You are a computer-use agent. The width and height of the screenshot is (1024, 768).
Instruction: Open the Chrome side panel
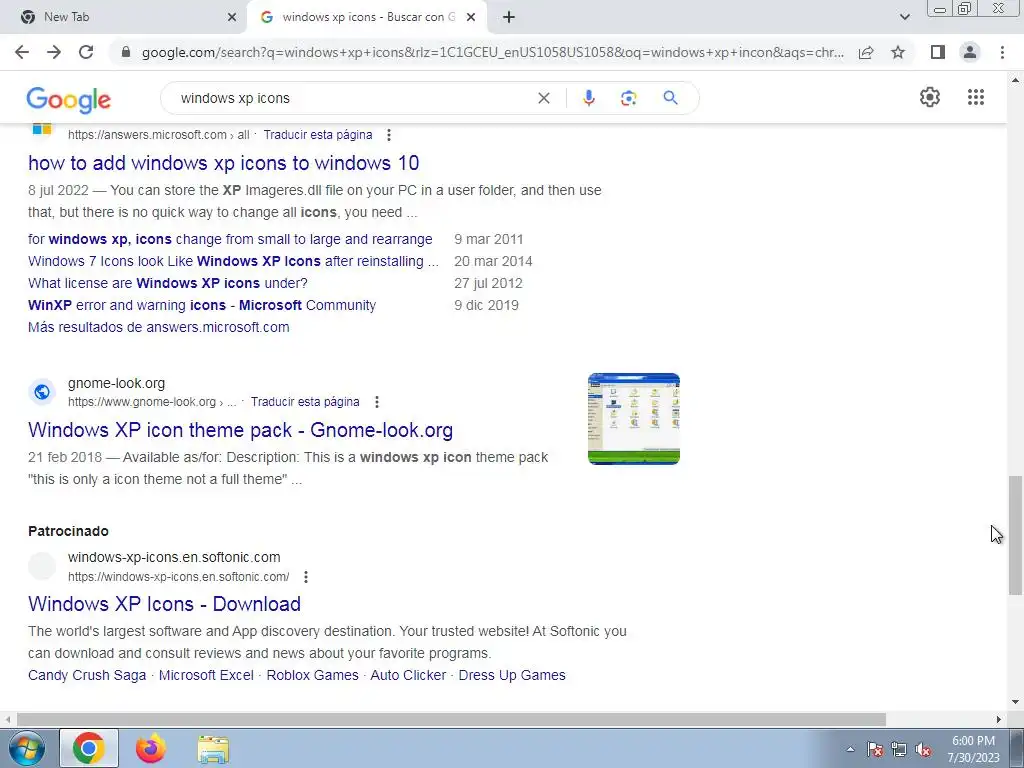tap(938, 52)
